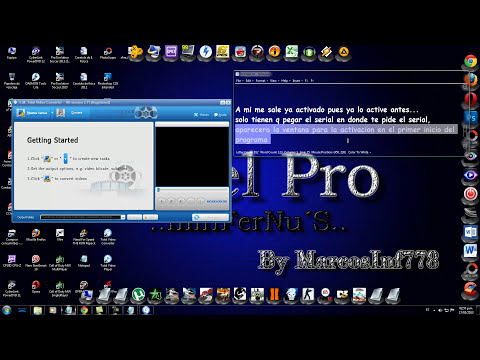
Task: Click the green play icon in the top dock
Action: coord(309,52)
